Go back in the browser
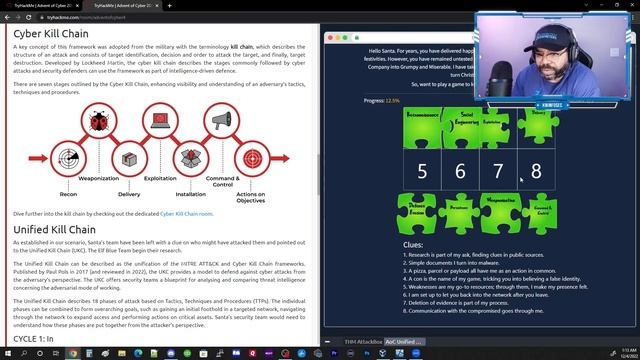640x360 pixels. (7, 17)
